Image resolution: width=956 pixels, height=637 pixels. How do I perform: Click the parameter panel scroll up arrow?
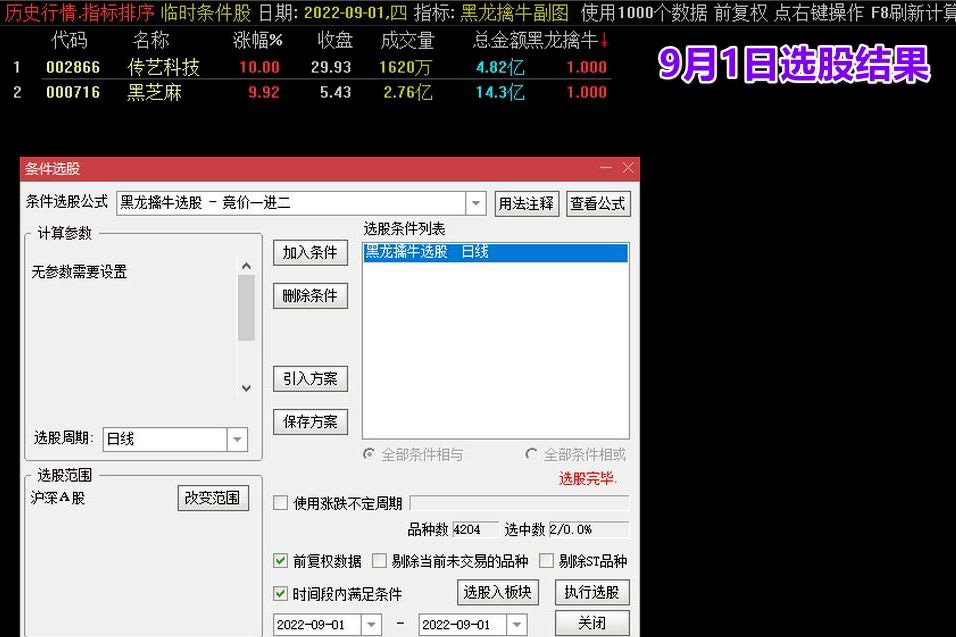(246, 266)
